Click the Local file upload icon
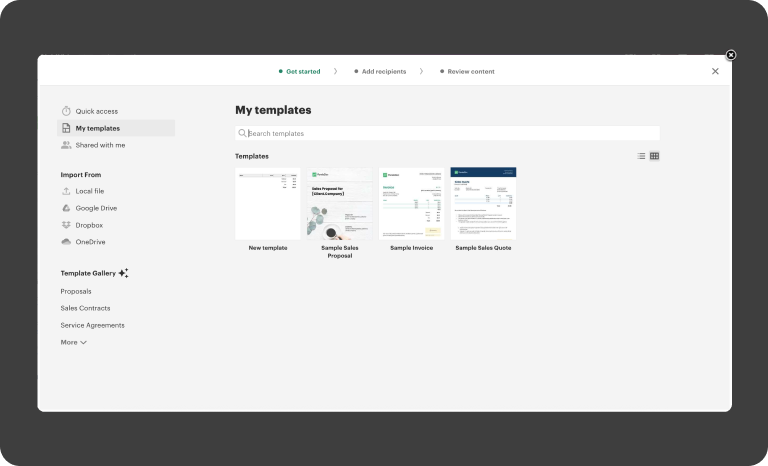 66,191
